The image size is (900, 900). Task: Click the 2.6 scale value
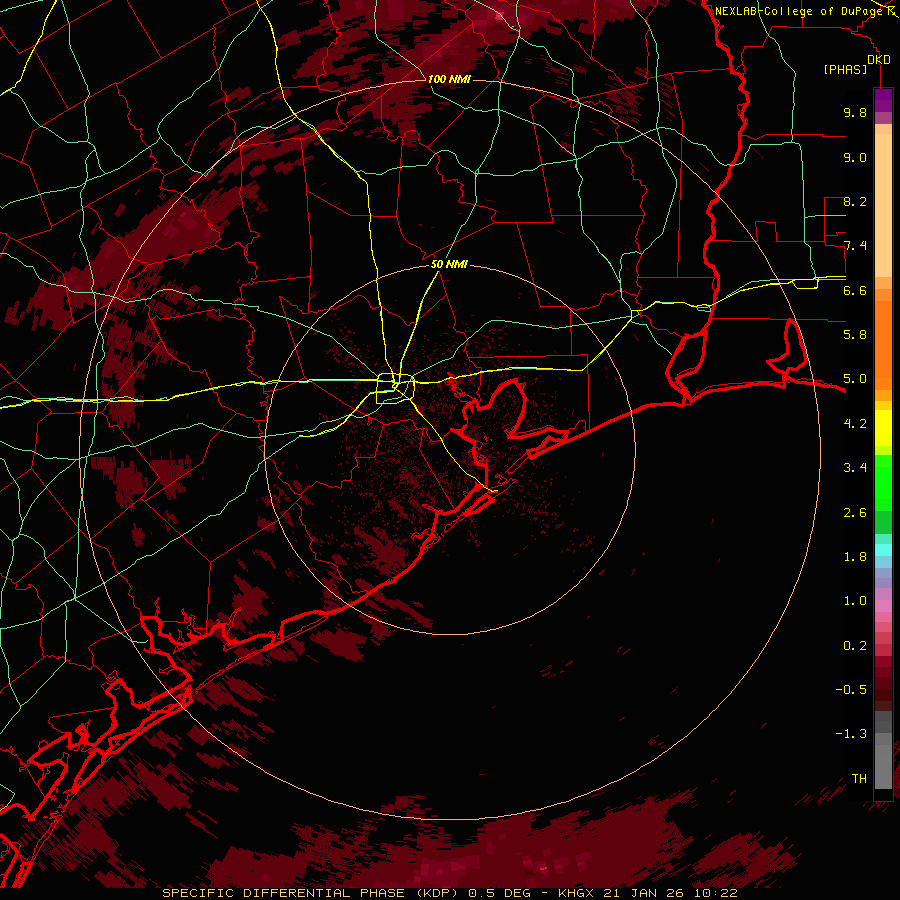pos(855,513)
